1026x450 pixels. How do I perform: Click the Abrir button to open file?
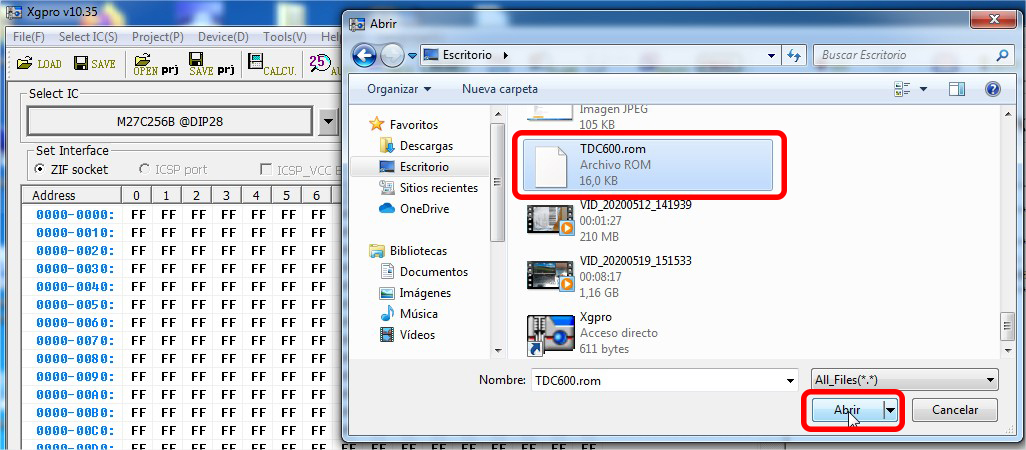coord(846,410)
